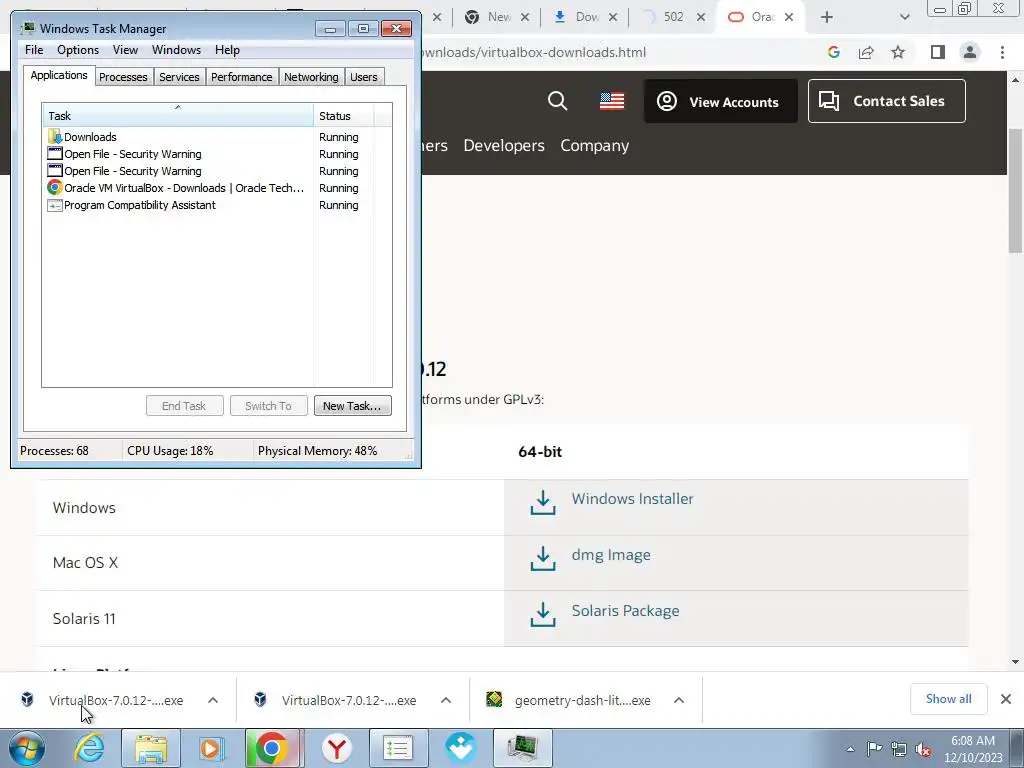Open Chrome bookmark star icon
This screenshot has height=768, width=1024.
click(x=898, y=52)
